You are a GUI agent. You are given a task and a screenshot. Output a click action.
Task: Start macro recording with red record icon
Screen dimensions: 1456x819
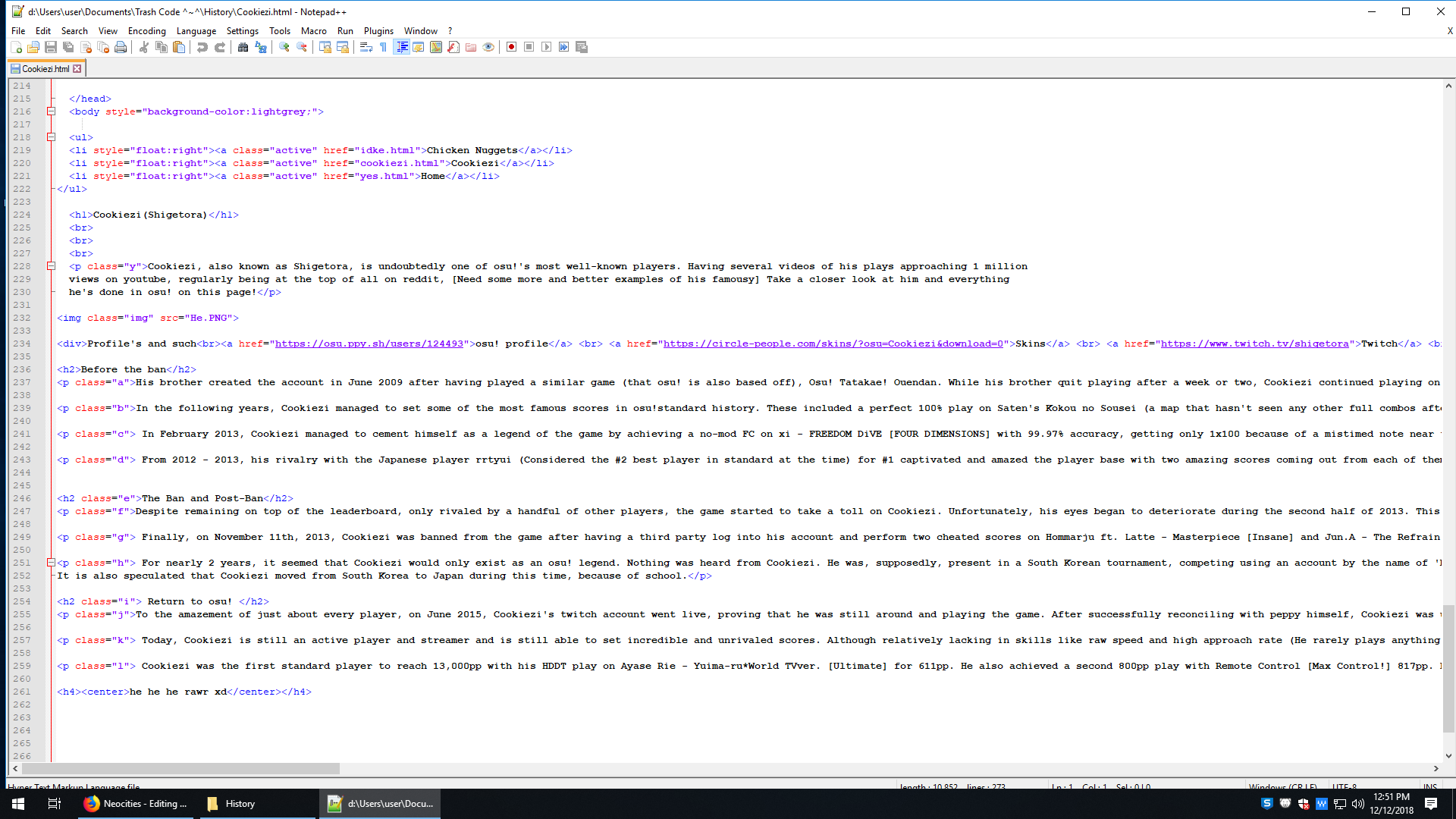point(511,47)
